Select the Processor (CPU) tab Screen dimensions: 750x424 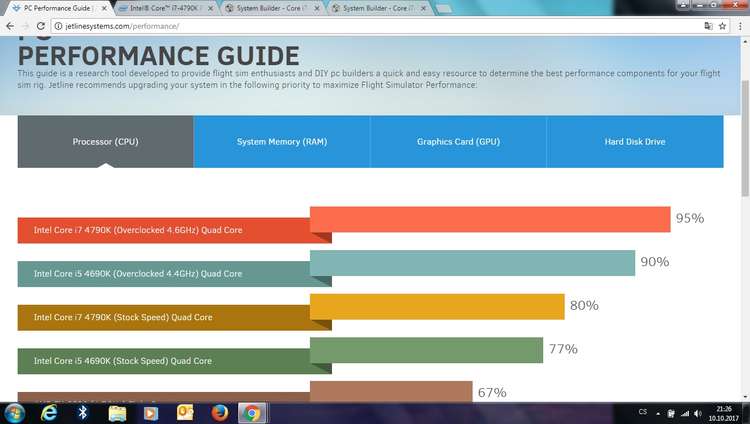tap(106, 142)
